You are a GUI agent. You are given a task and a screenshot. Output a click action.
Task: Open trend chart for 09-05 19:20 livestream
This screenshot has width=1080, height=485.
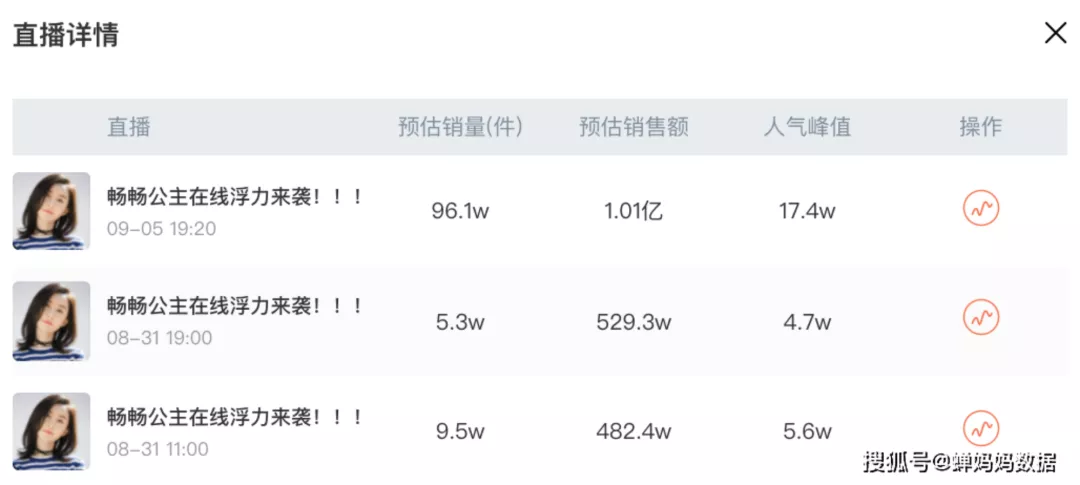click(x=980, y=209)
